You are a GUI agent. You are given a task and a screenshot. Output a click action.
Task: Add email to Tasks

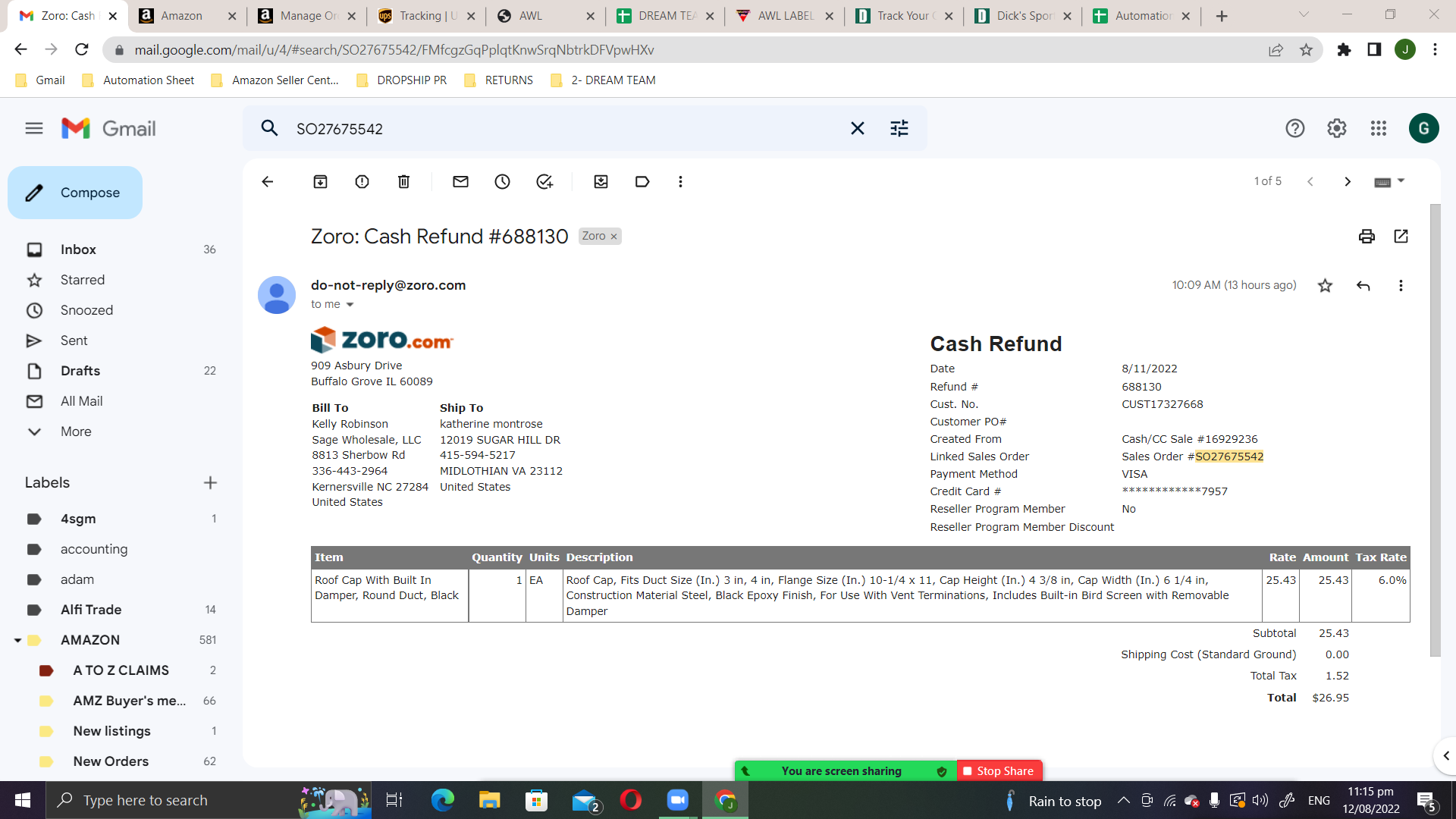click(544, 182)
